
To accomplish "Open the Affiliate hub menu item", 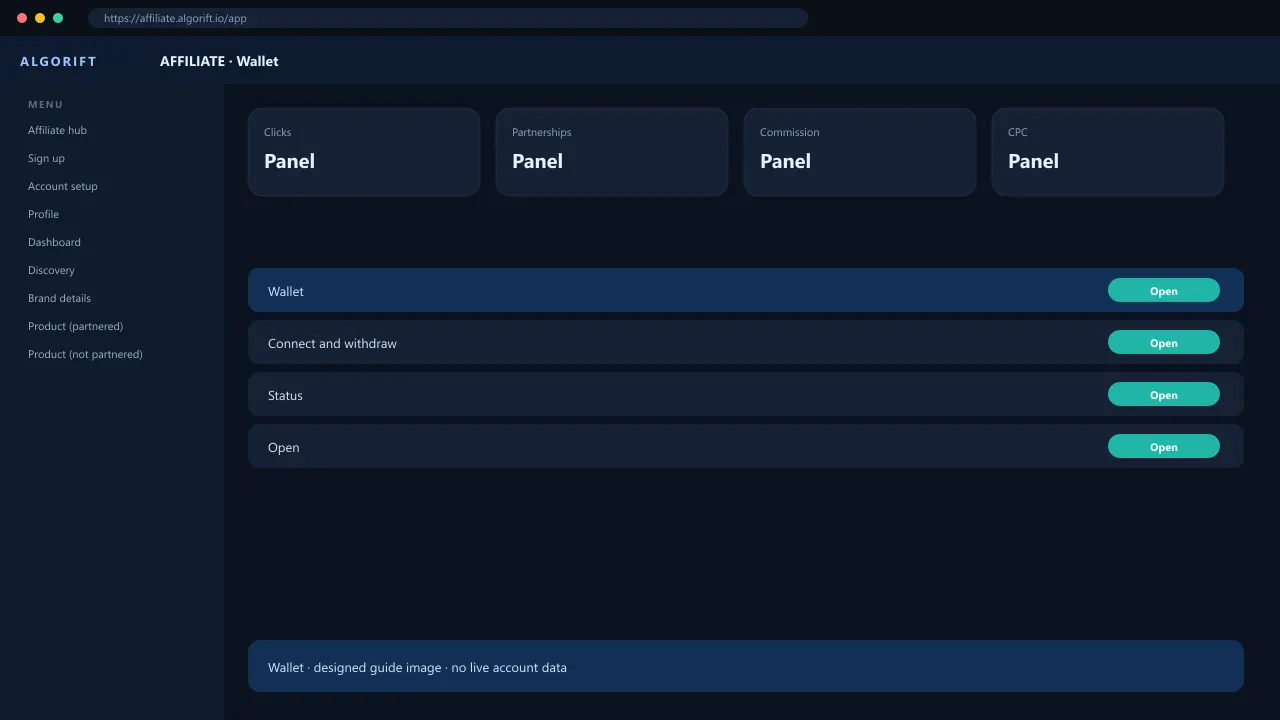I will (x=57, y=130).
